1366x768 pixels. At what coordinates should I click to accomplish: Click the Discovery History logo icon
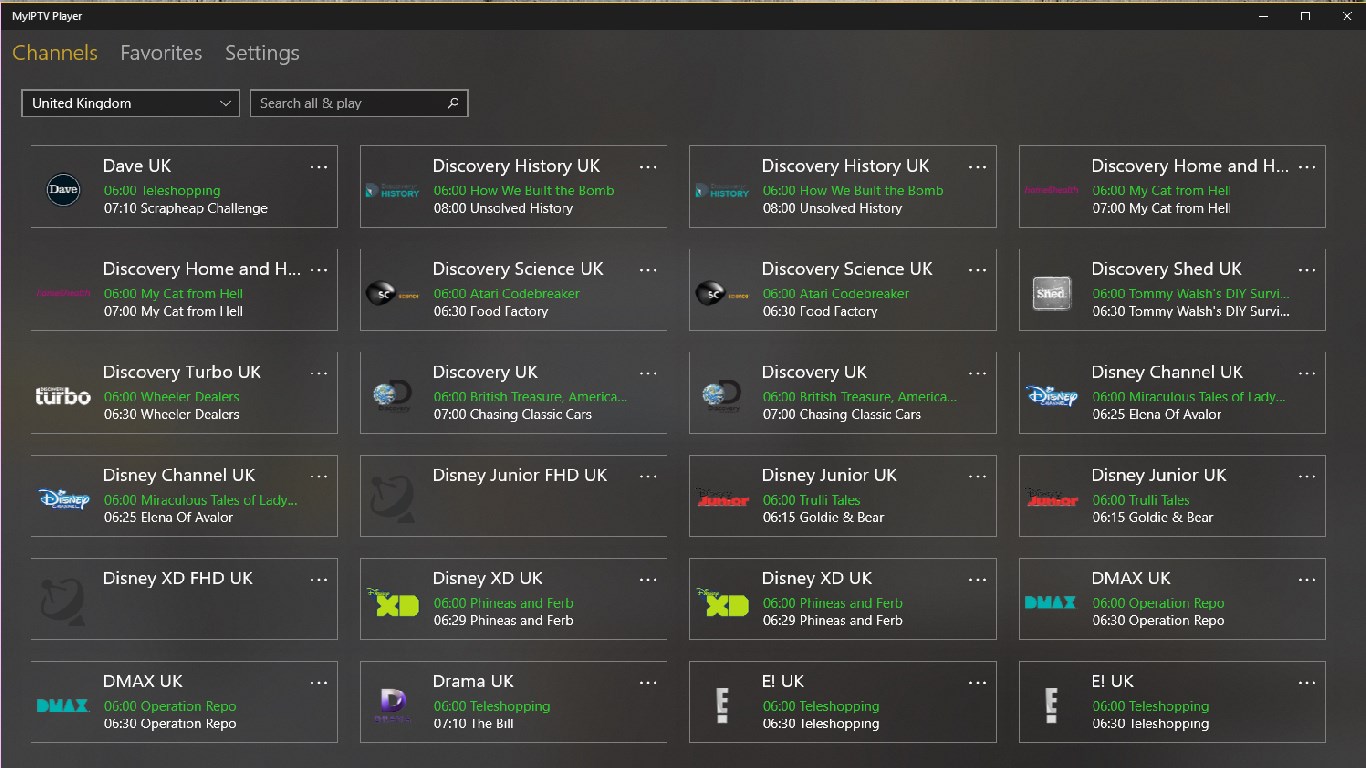pyautogui.click(x=391, y=189)
